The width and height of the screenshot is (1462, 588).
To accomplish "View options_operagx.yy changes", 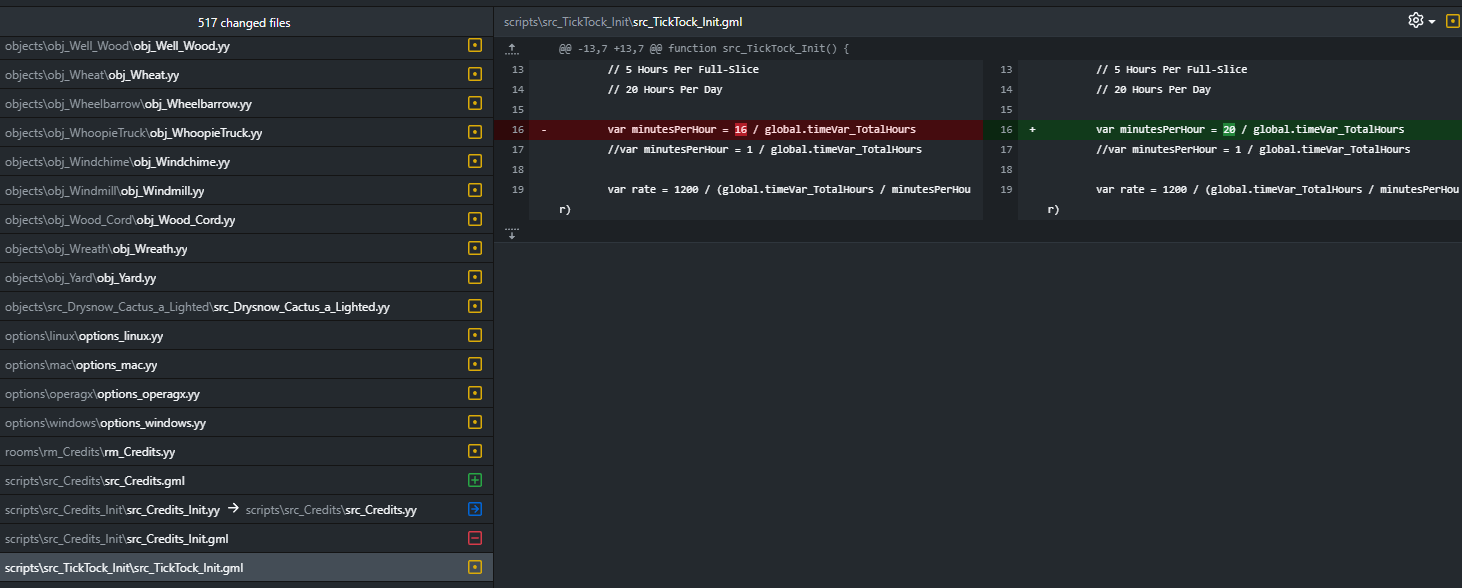I will (x=246, y=394).
